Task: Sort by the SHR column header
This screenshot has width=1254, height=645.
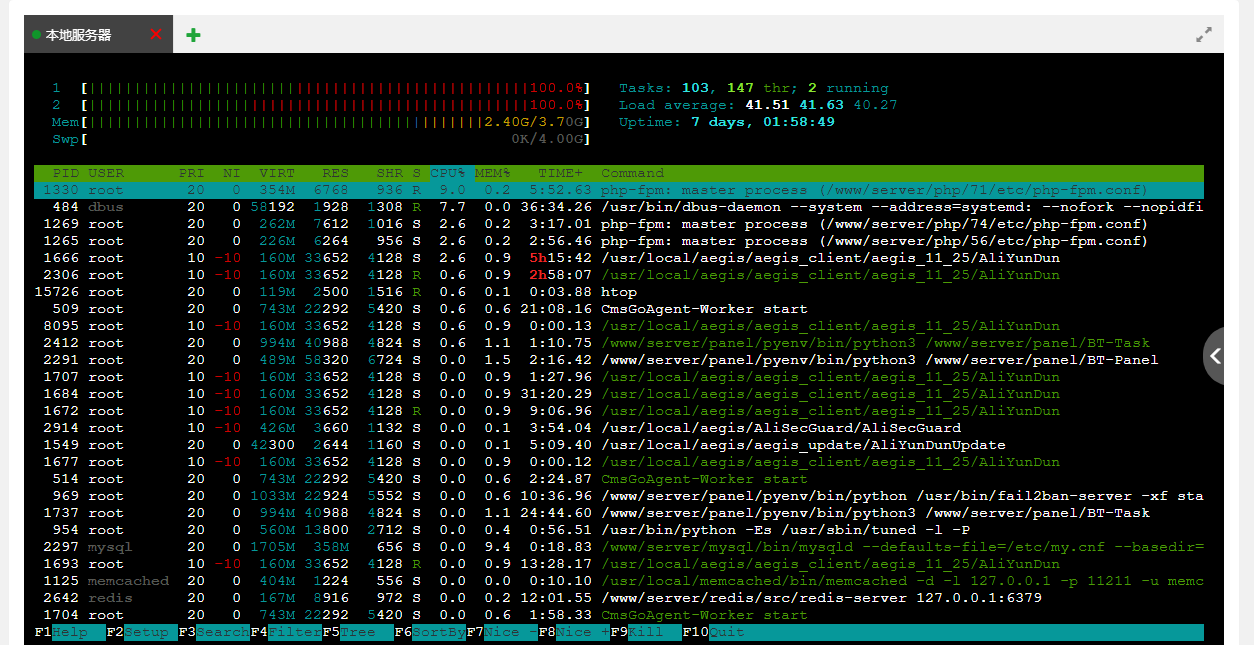Action: (x=390, y=173)
